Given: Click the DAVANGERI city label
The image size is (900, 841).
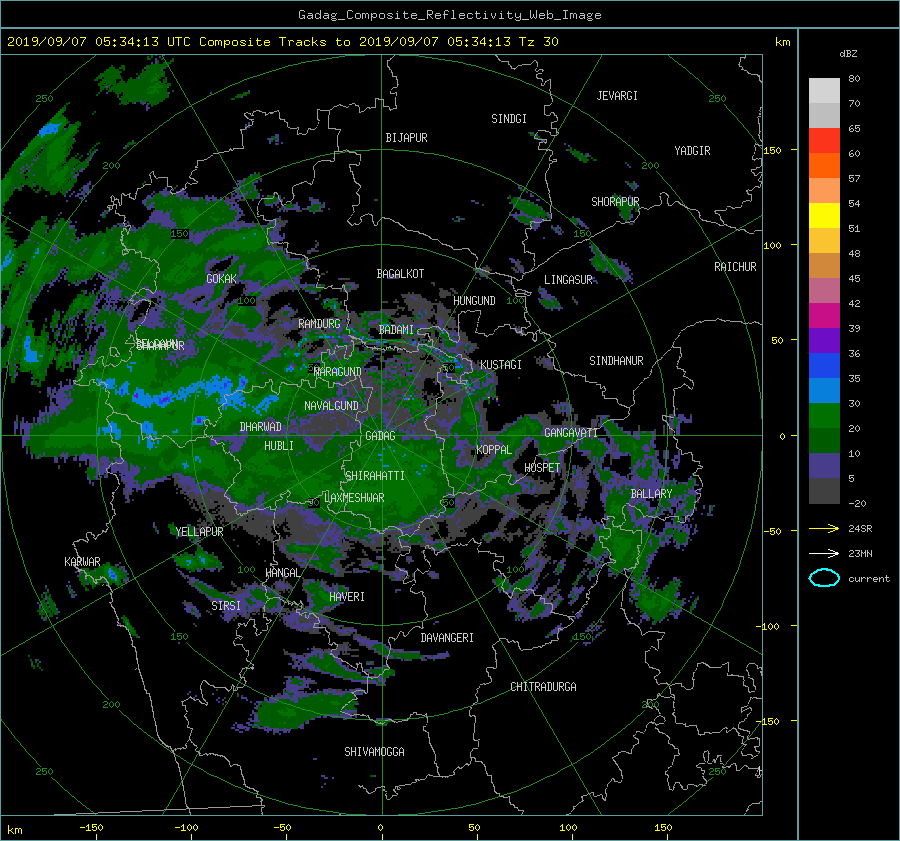Looking at the screenshot, I should [447, 638].
